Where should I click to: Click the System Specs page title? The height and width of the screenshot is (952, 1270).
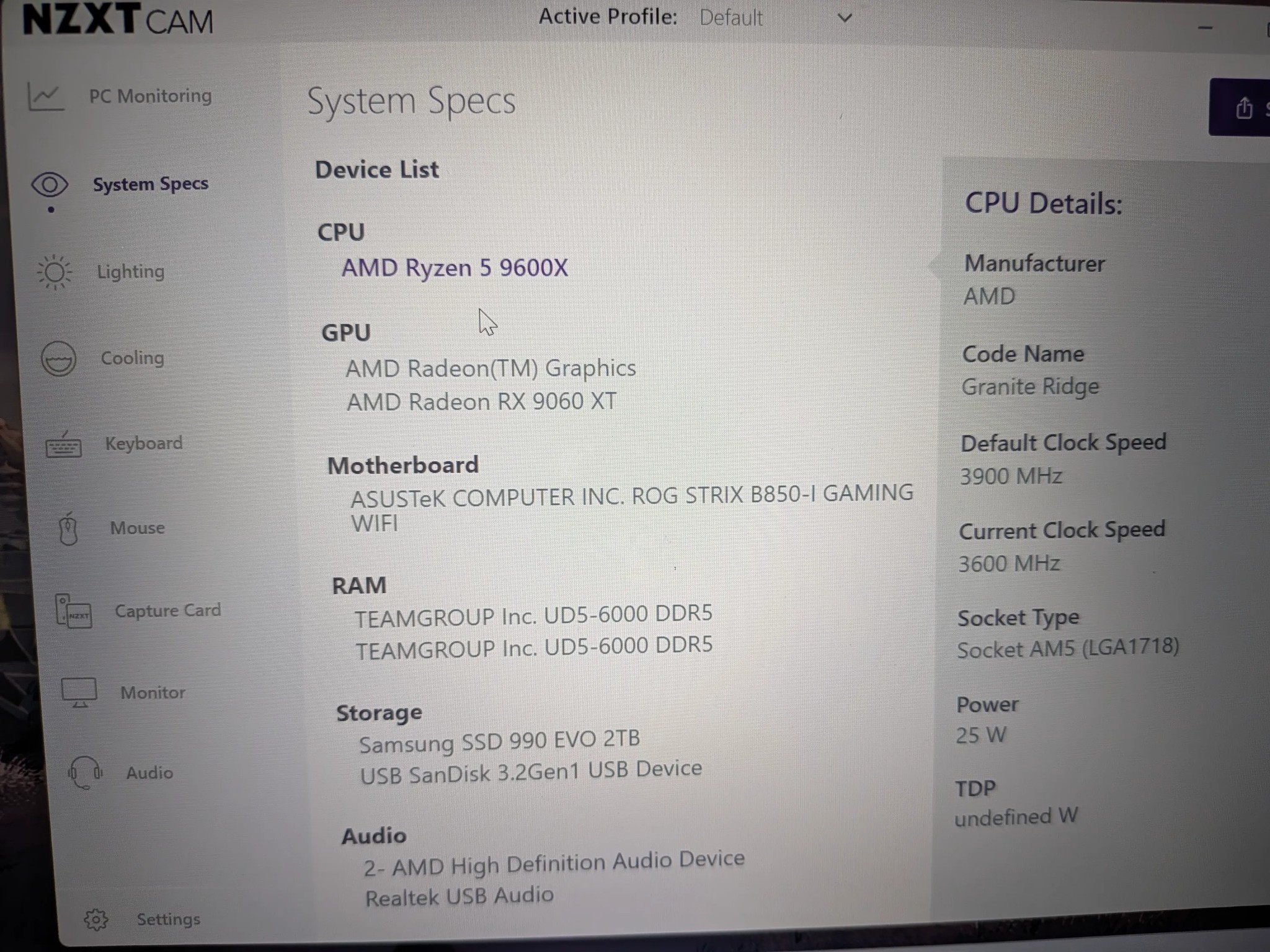(411, 101)
